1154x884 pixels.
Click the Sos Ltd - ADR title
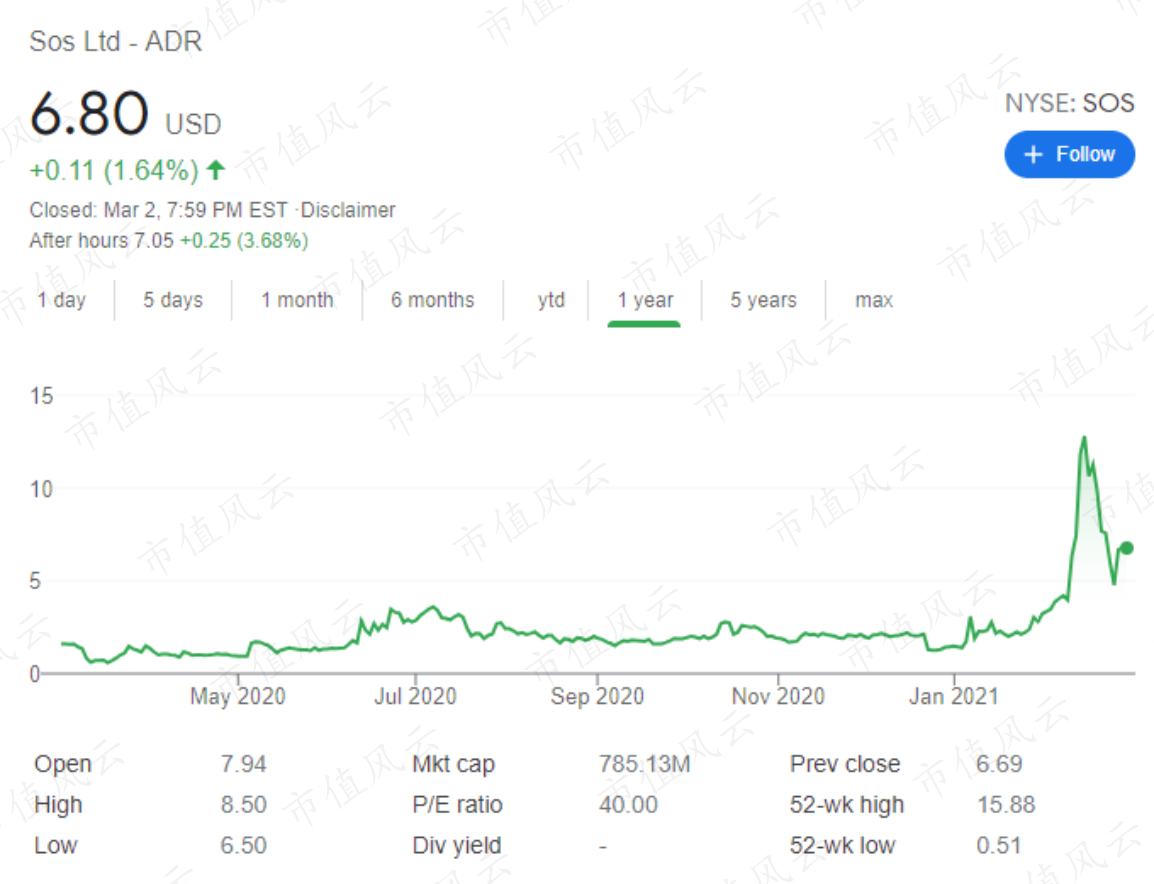tap(116, 41)
